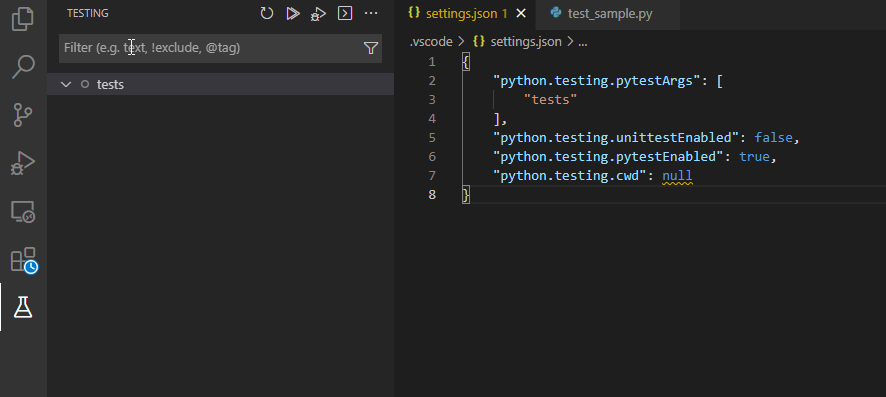Click the TESTING panel title
The image size is (886, 397).
tap(88, 14)
